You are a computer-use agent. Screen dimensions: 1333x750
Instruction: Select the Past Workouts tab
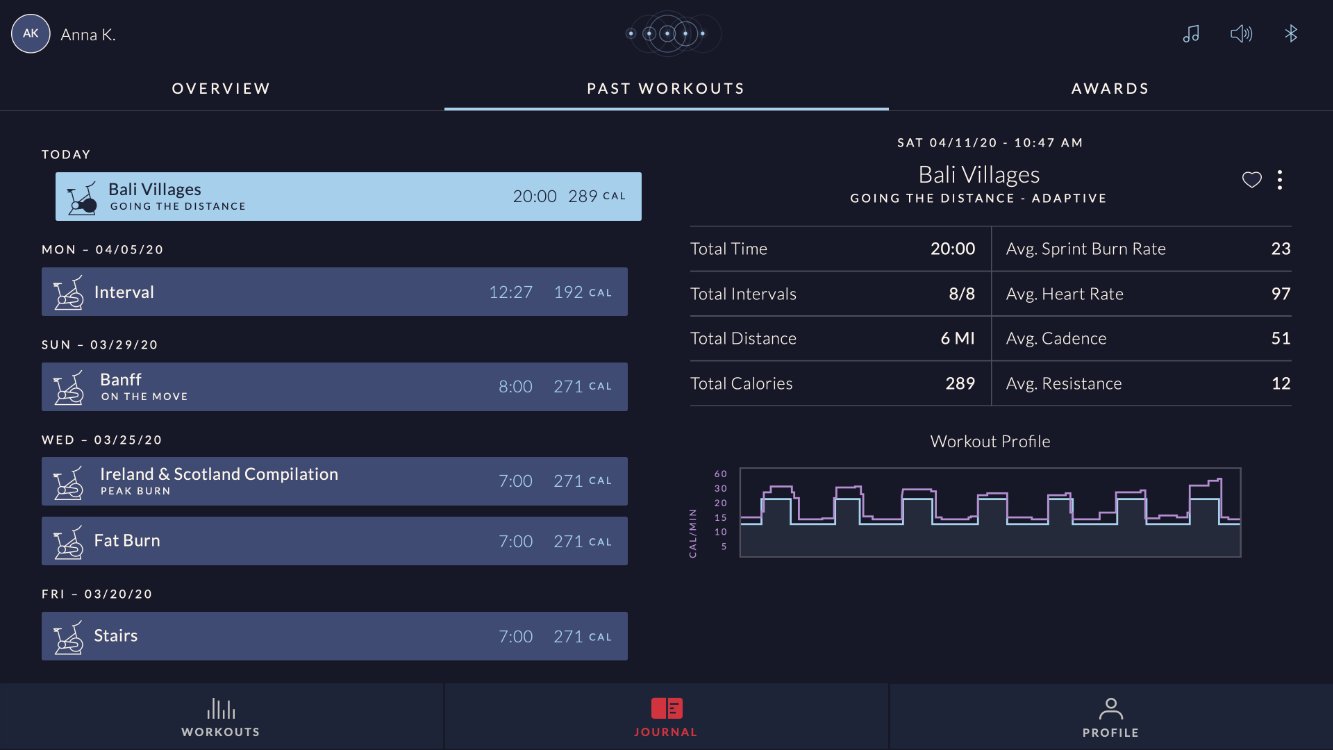[666, 88]
